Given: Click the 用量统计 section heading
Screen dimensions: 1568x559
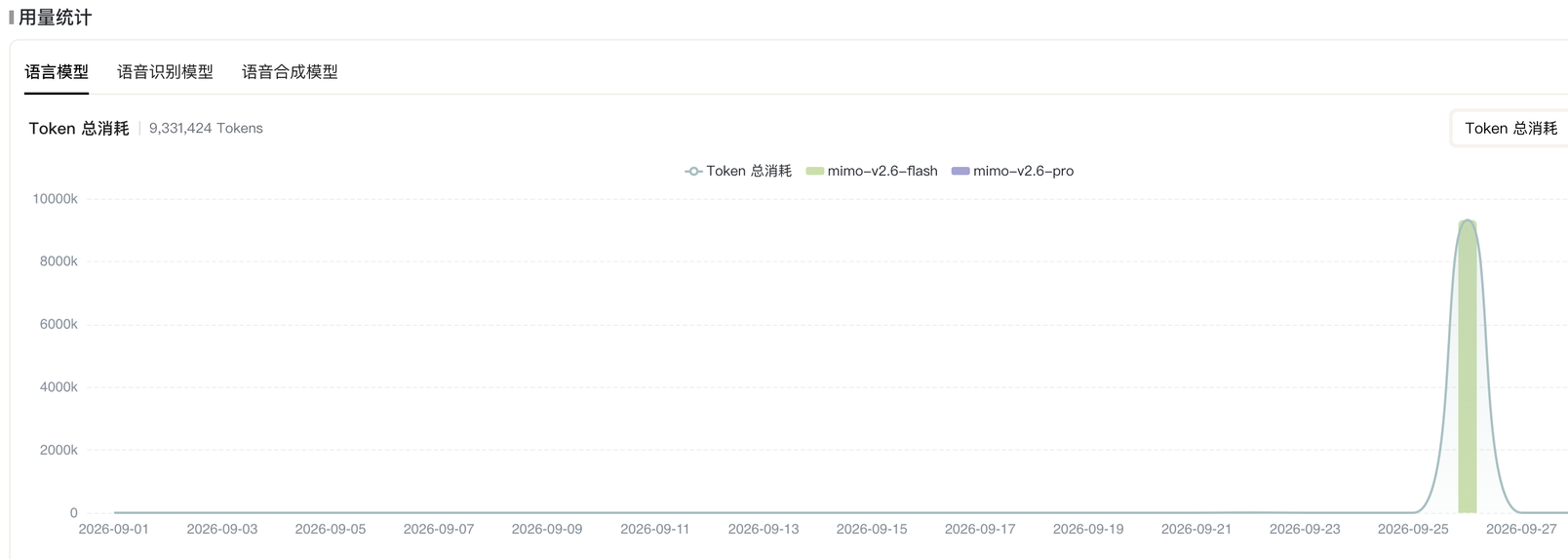Looking at the screenshot, I should pos(55,18).
